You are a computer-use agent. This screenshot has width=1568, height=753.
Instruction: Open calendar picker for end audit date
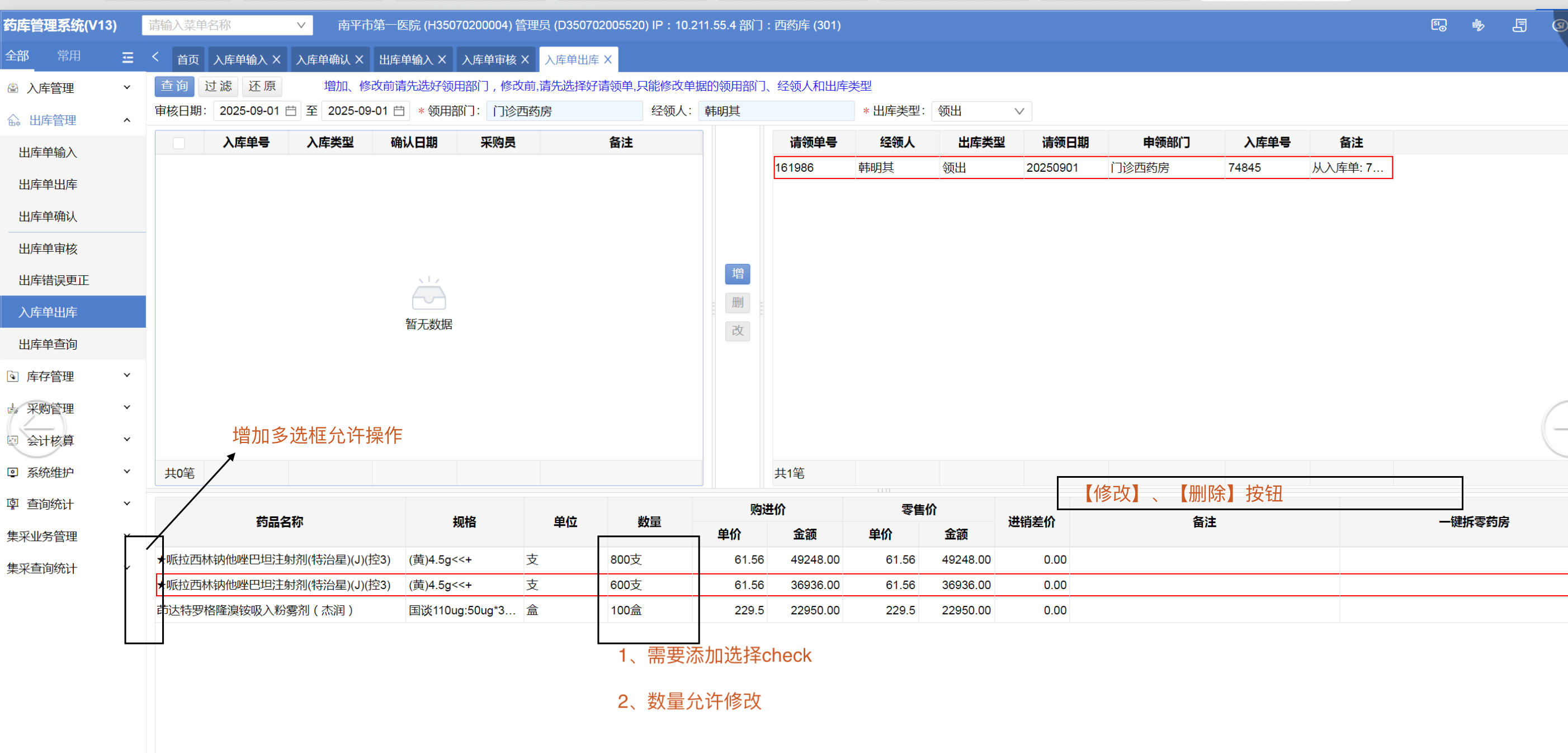click(x=399, y=111)
